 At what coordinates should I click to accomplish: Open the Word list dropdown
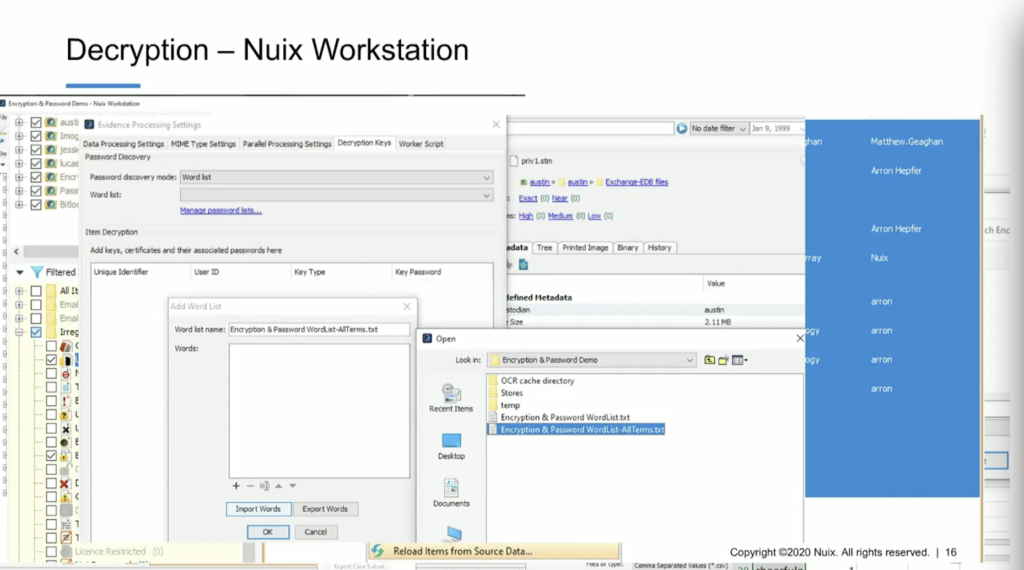click(486, 195)
